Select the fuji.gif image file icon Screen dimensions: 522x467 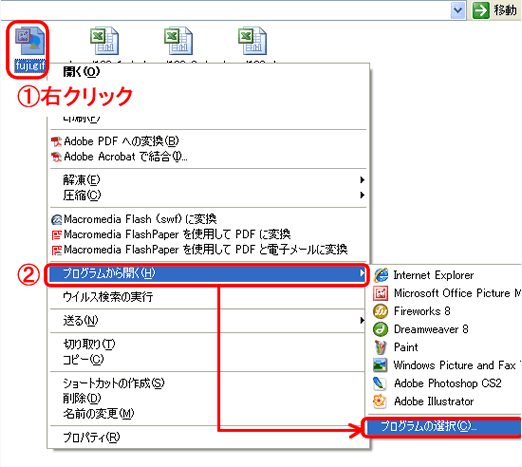[29, 41]
